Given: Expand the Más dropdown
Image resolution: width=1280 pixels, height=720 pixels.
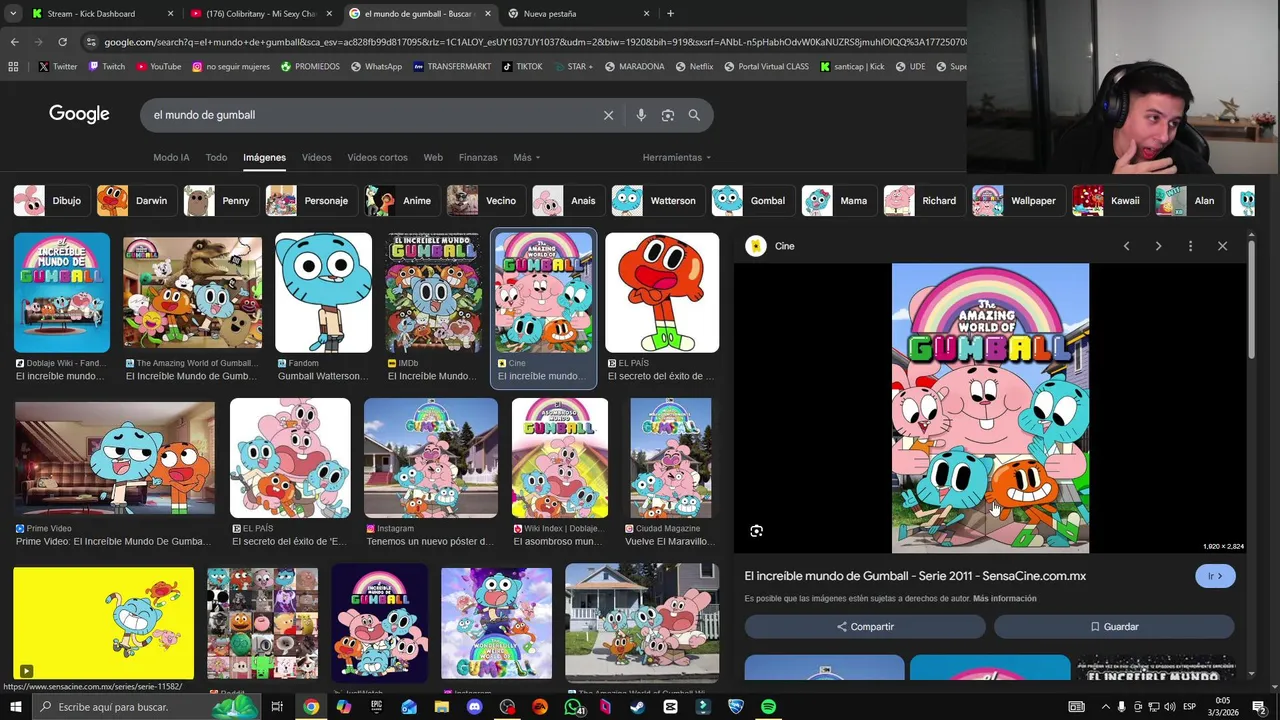Looking at the screenshot, I should [526, 157].
